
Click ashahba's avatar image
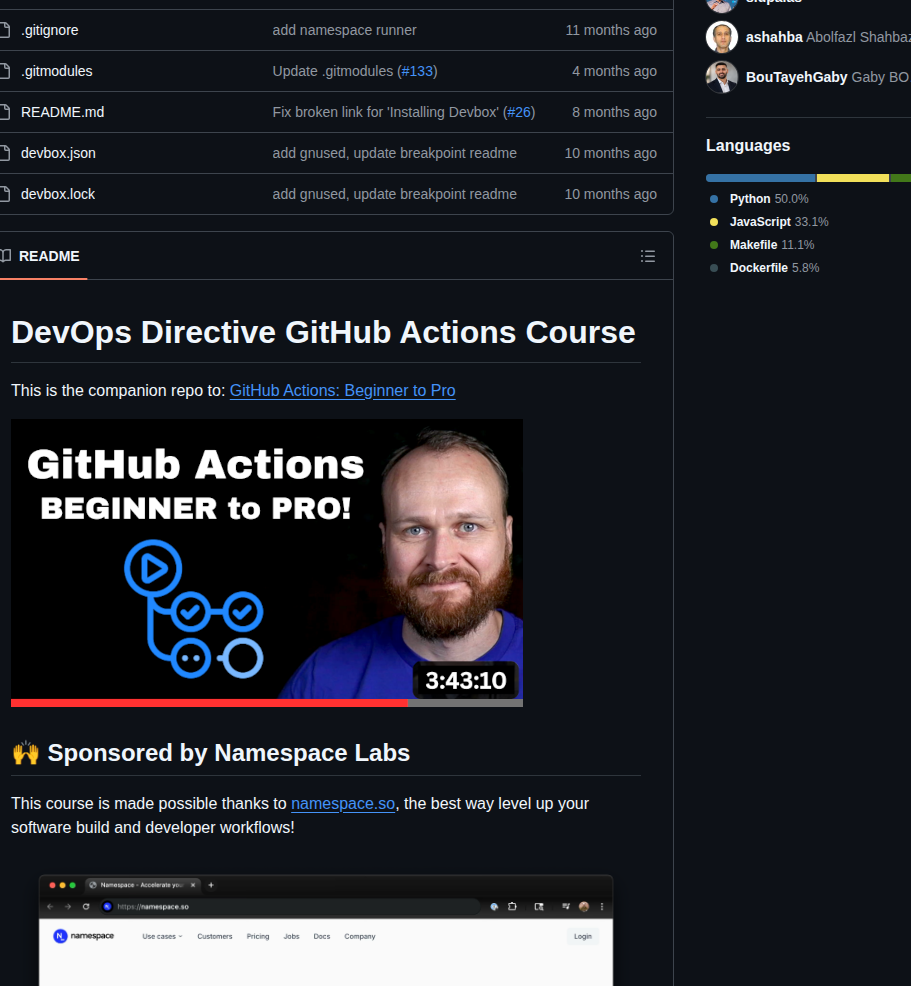(x=722, y=37)
